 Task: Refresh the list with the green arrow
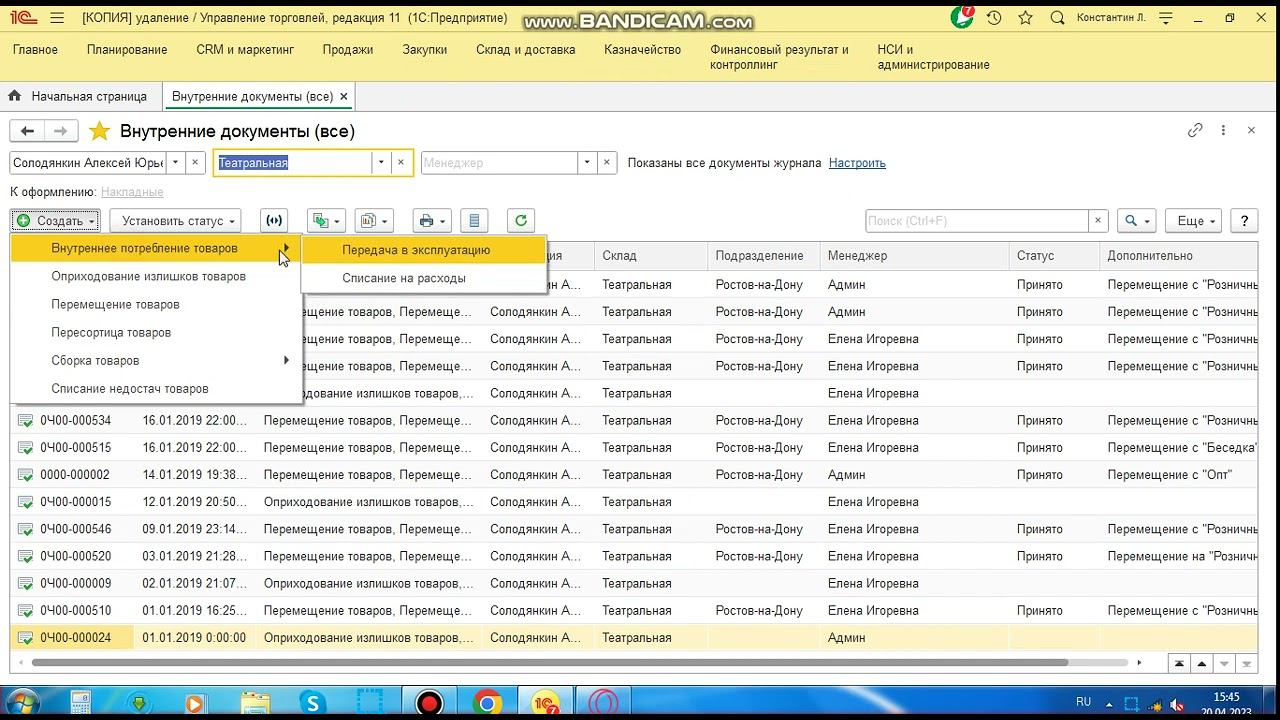(x=520, y=221)
